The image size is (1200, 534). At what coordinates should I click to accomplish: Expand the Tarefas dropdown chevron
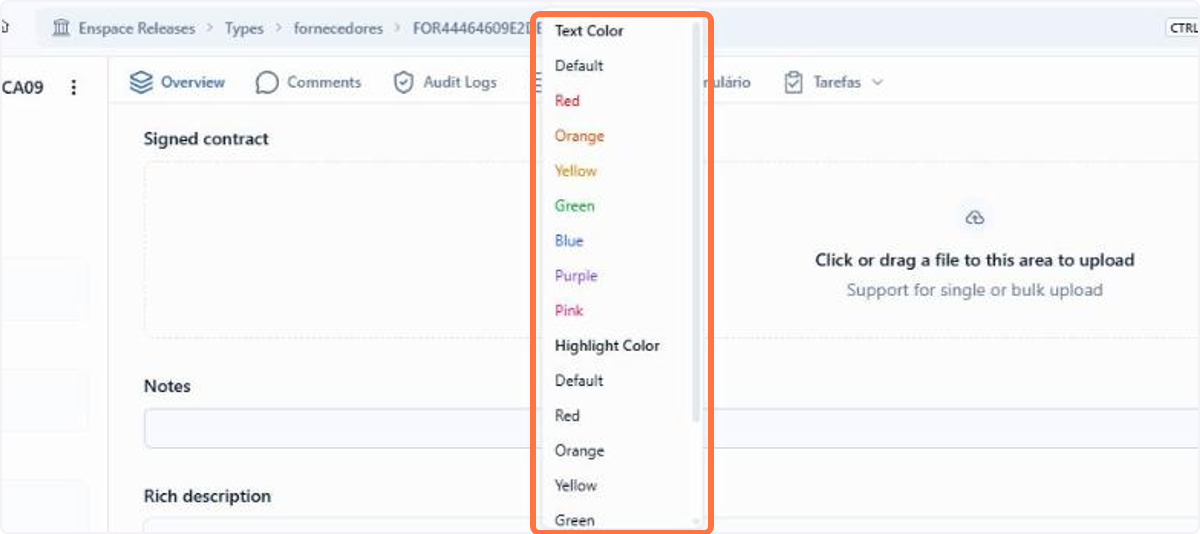877,82
